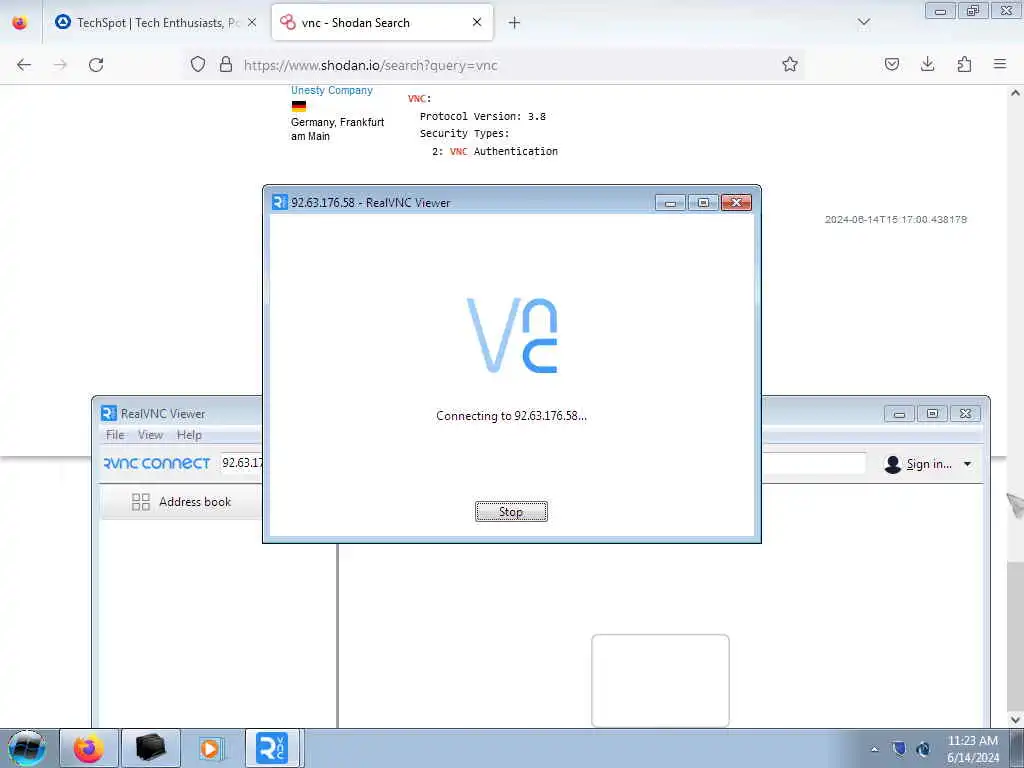Open the Save to Pocket icon
The image size is (1024, 768).
891,64
